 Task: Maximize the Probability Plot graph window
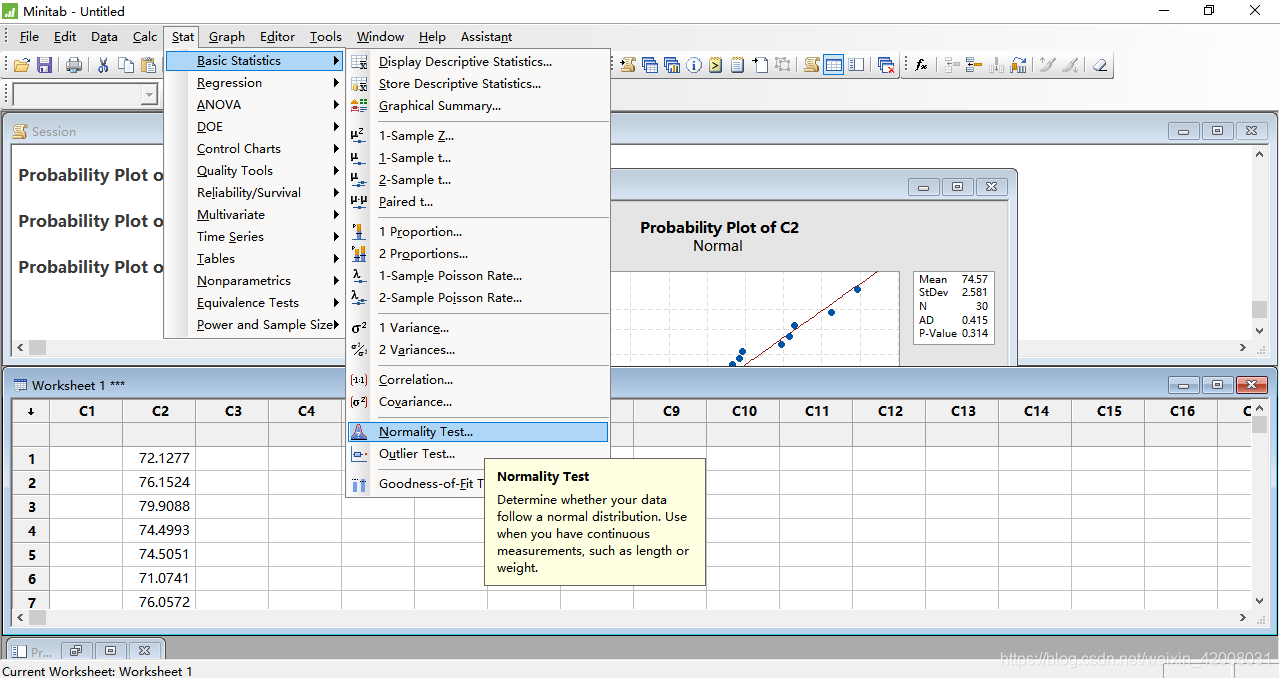[x=957, y=187]
